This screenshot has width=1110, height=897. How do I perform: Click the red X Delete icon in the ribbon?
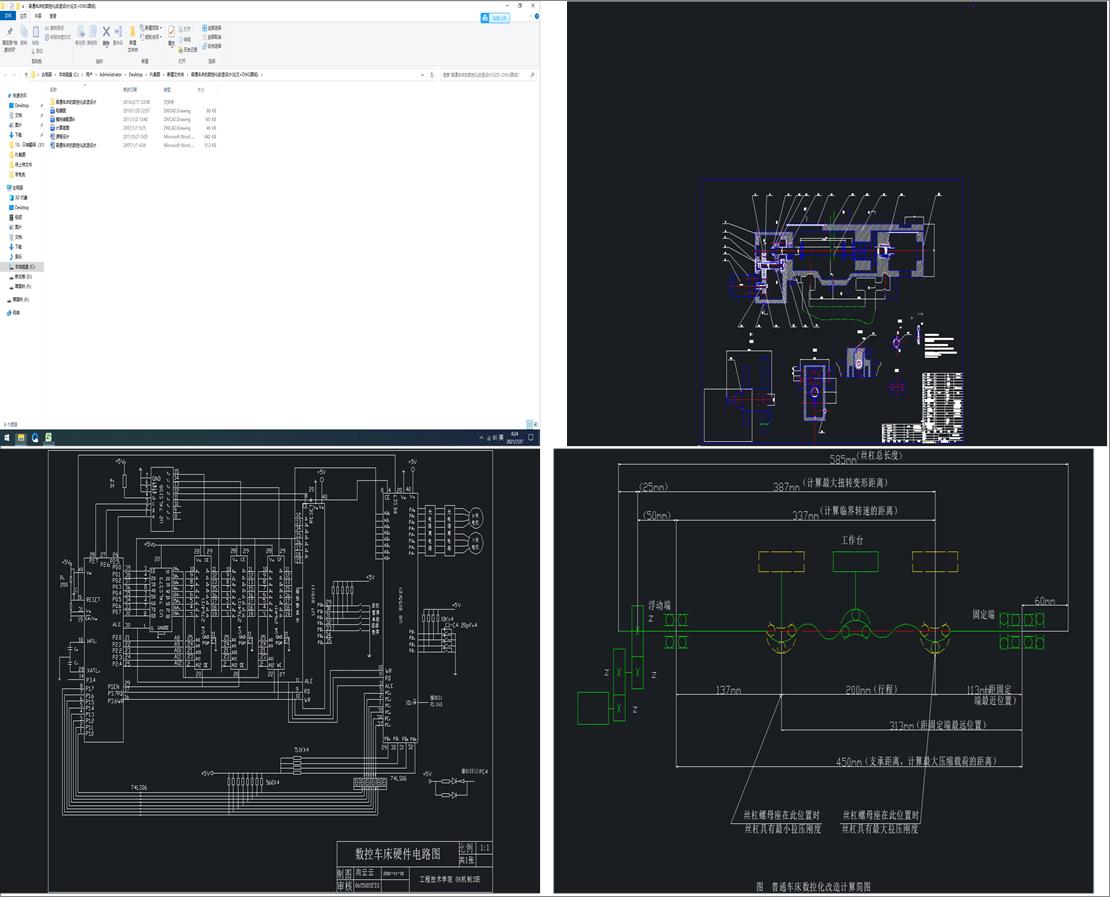tap(106, 33)
